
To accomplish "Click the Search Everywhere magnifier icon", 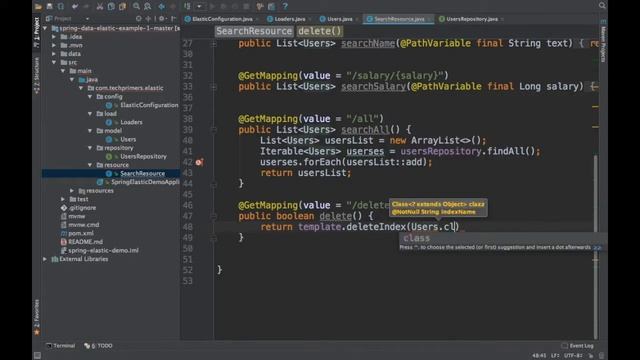I will click(x=602, y=5).
